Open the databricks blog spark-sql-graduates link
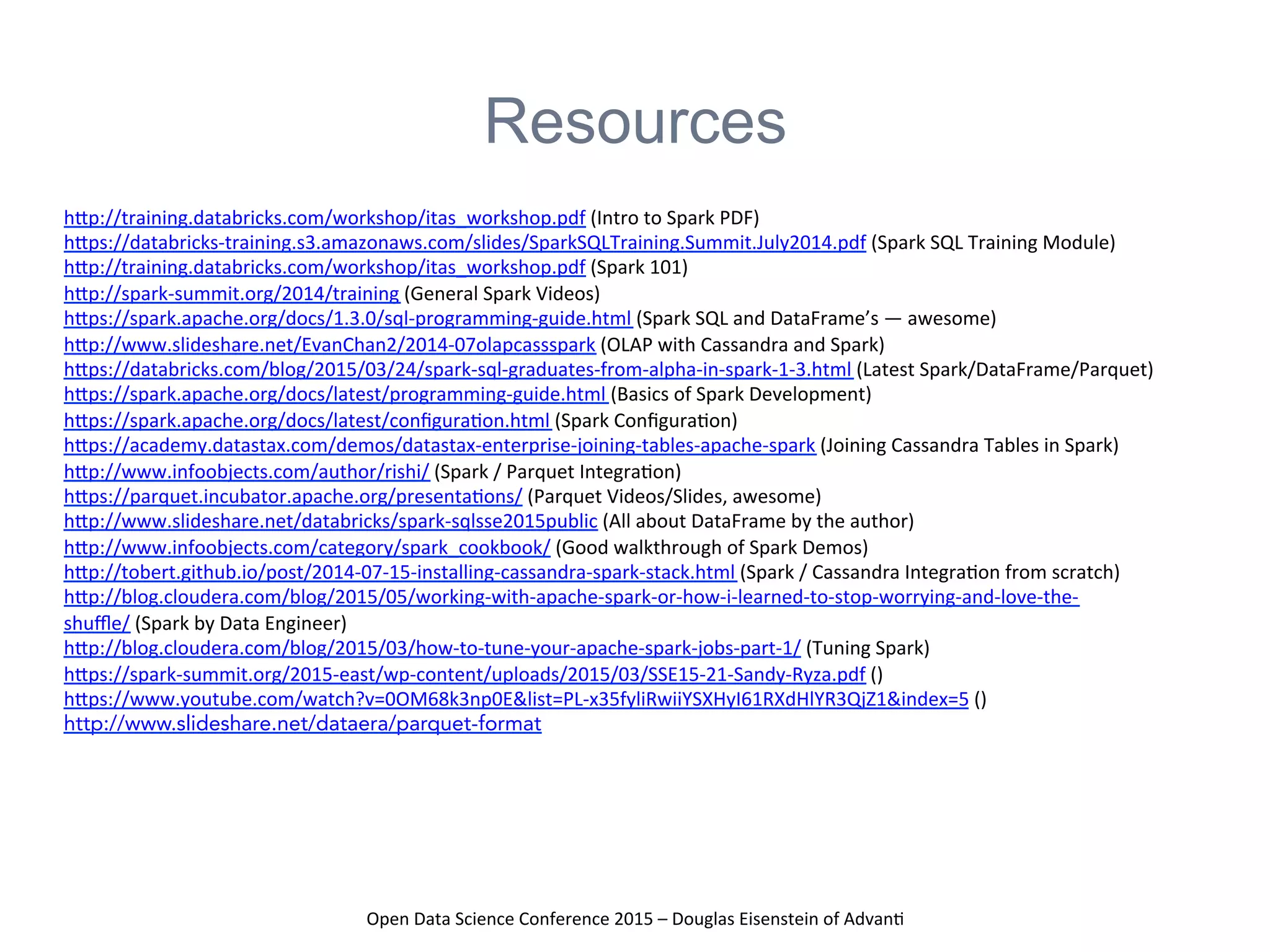 pos(458,370)
